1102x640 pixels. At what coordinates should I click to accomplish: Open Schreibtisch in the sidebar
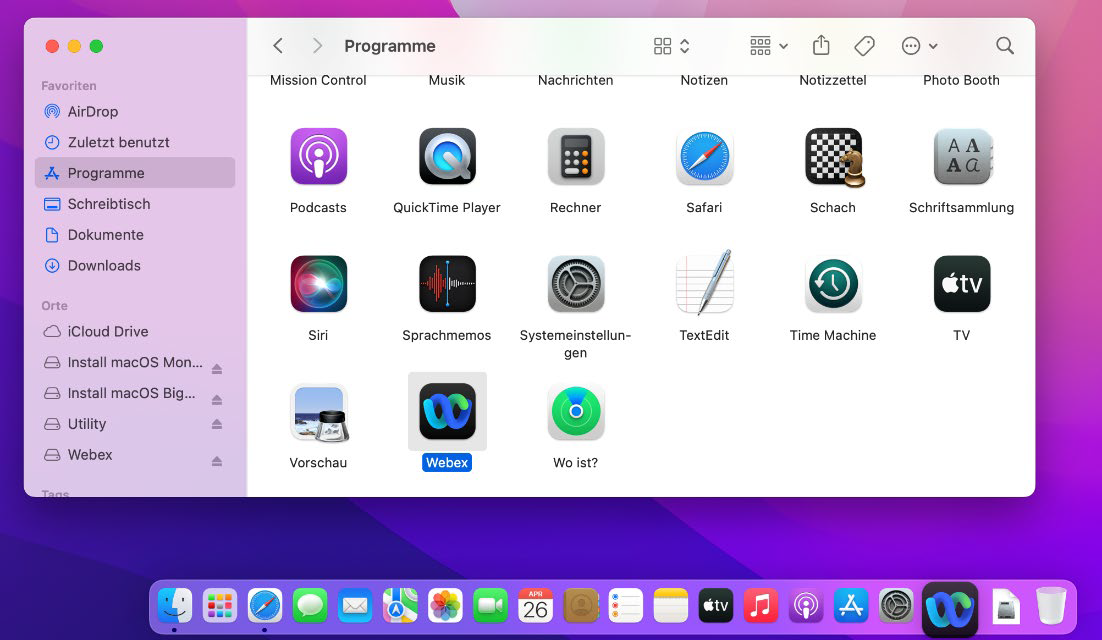tap(135, 204)
